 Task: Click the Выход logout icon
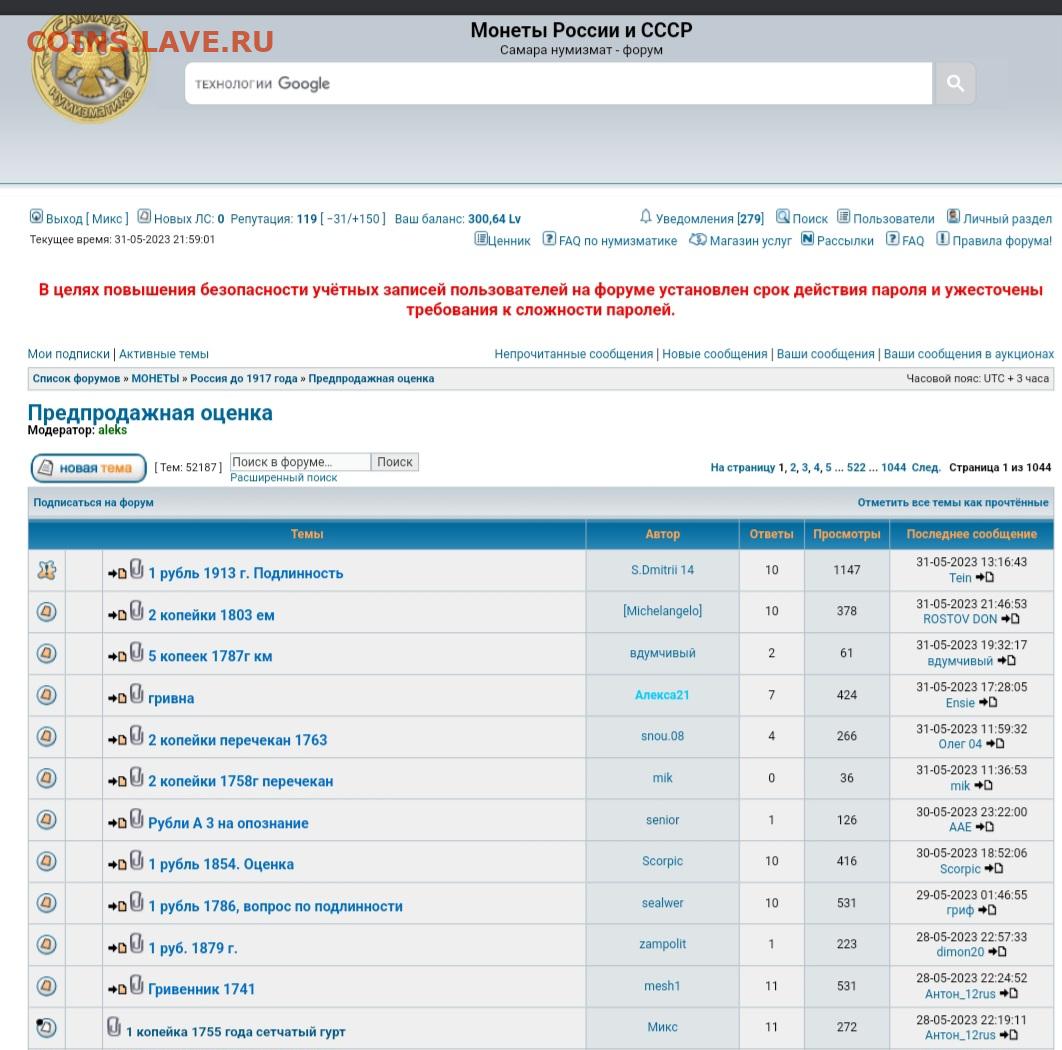(37, 217)
